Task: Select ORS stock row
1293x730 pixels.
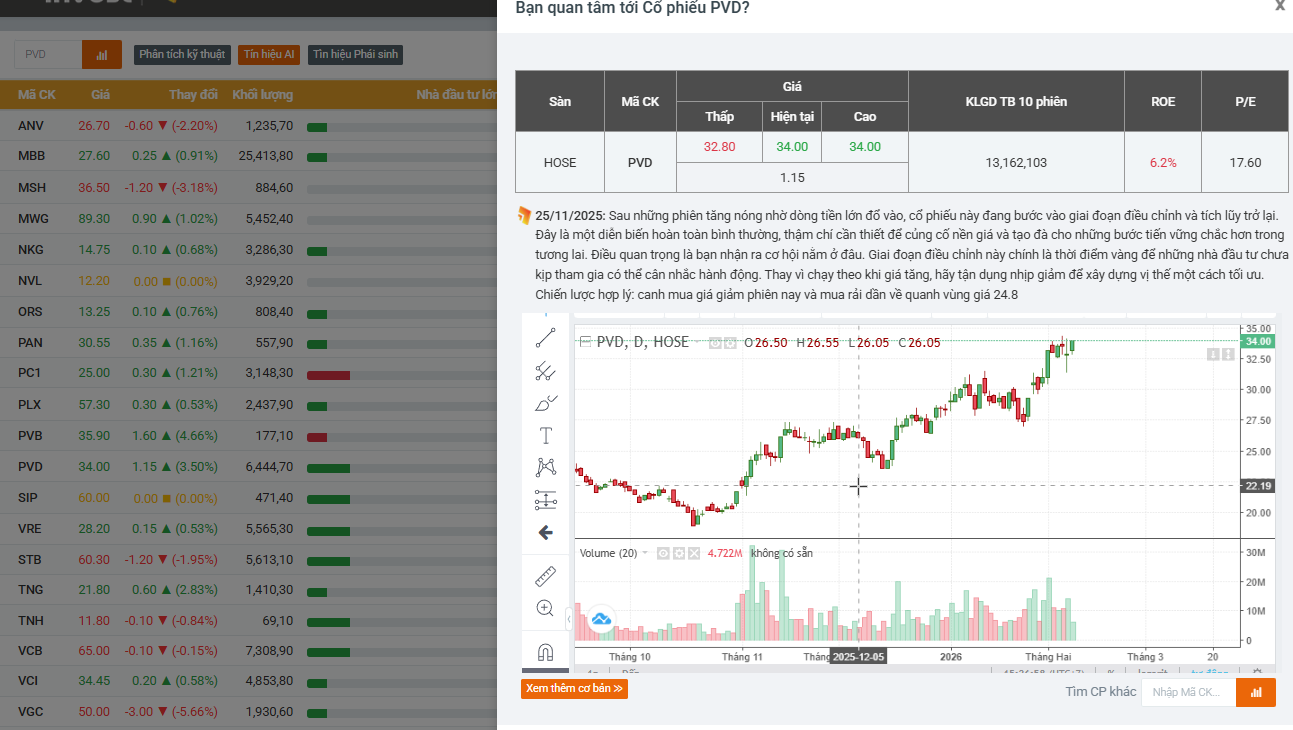Action: tap(248, 312)
